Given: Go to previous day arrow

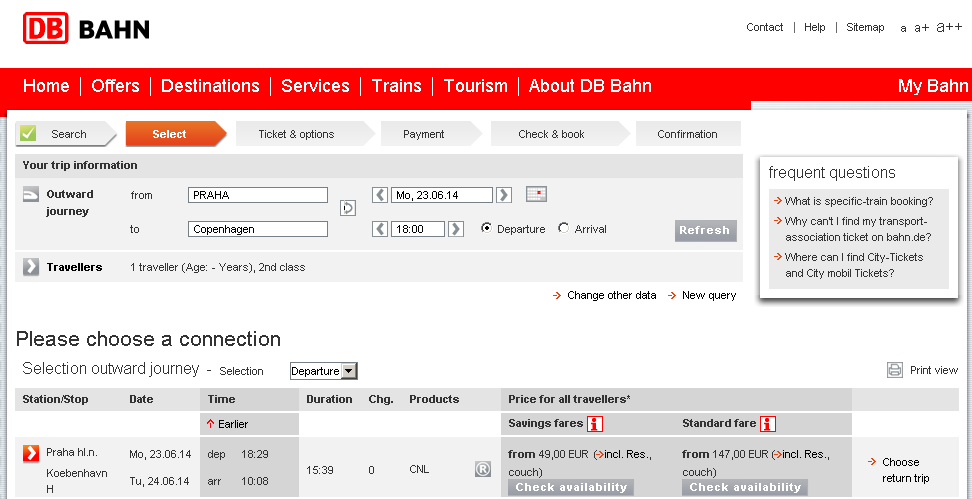Looking at the screenshot, I should click(380, 195).
